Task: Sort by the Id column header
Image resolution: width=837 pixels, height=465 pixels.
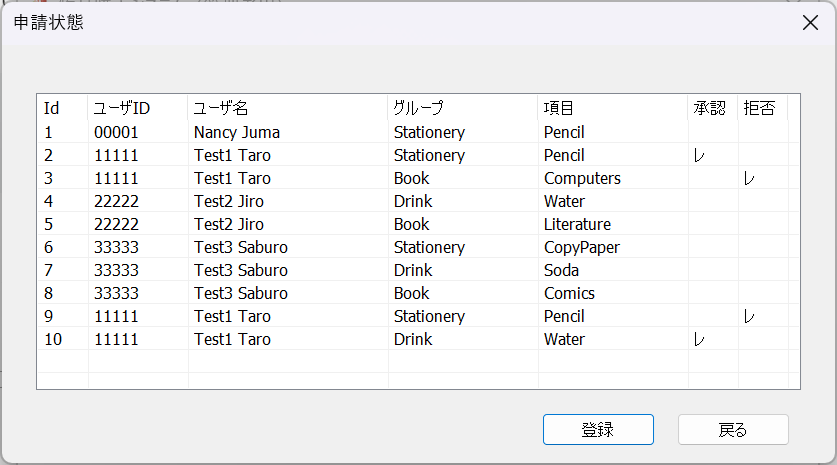Action: click(x=62, y=108)
